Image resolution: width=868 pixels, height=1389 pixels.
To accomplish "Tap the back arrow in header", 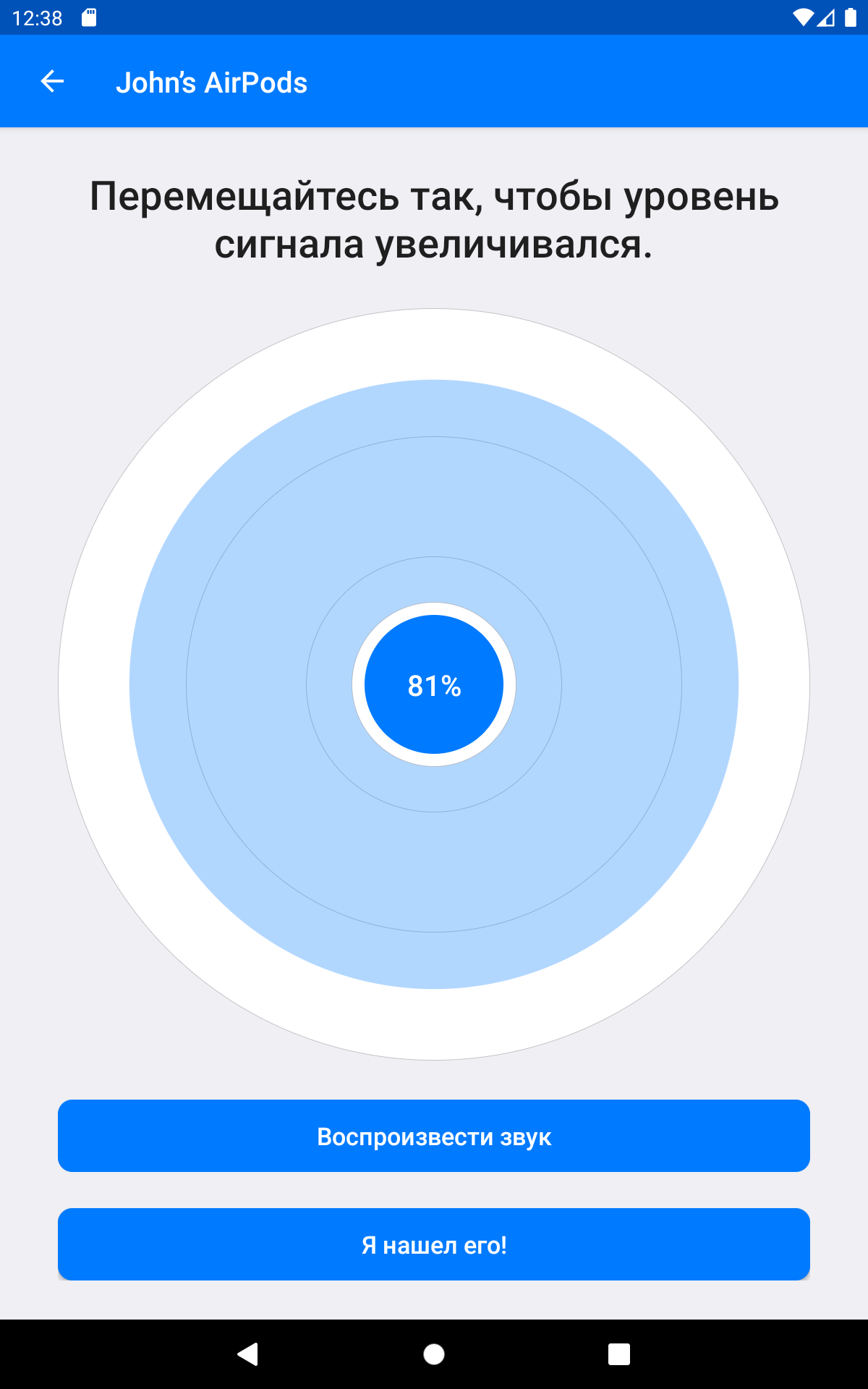I will click(52, 81).
